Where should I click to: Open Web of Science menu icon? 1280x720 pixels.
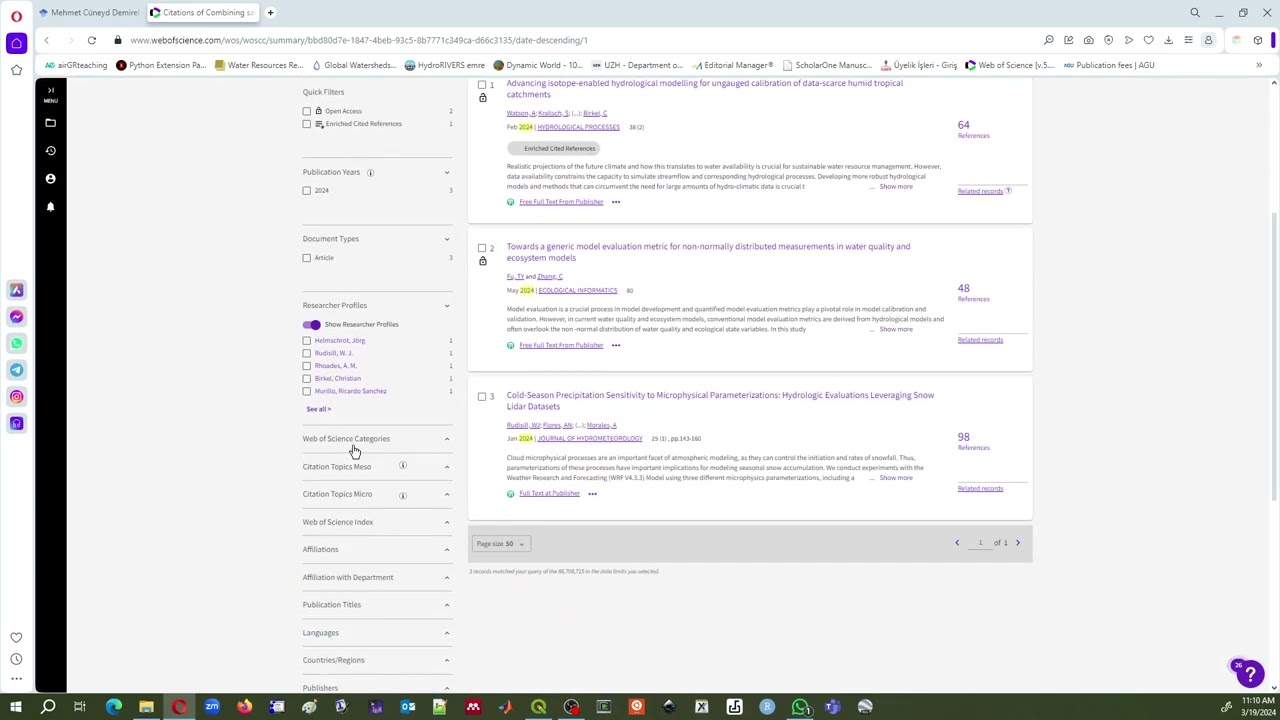tap(50, 93)
